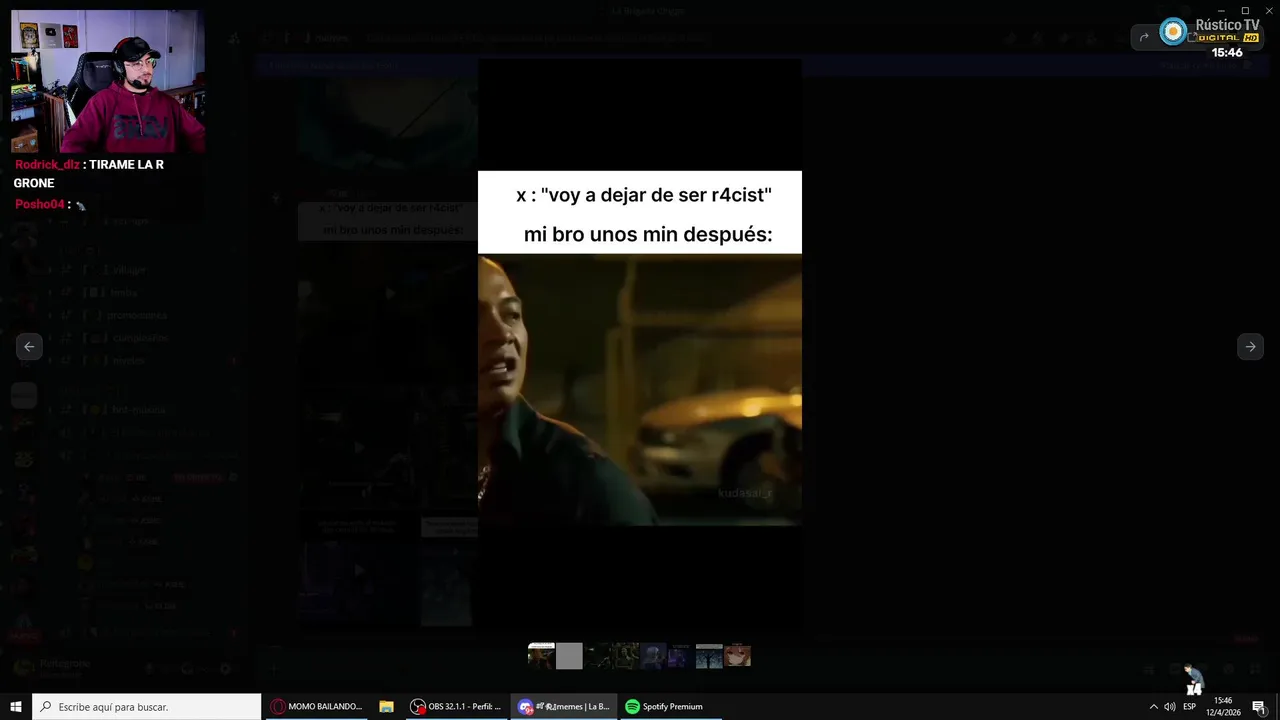Click the Rodrick_dlz username in chat overlay
This screenshot has width=1280, height=720.
pyautogui.click(x=47, y=164)
